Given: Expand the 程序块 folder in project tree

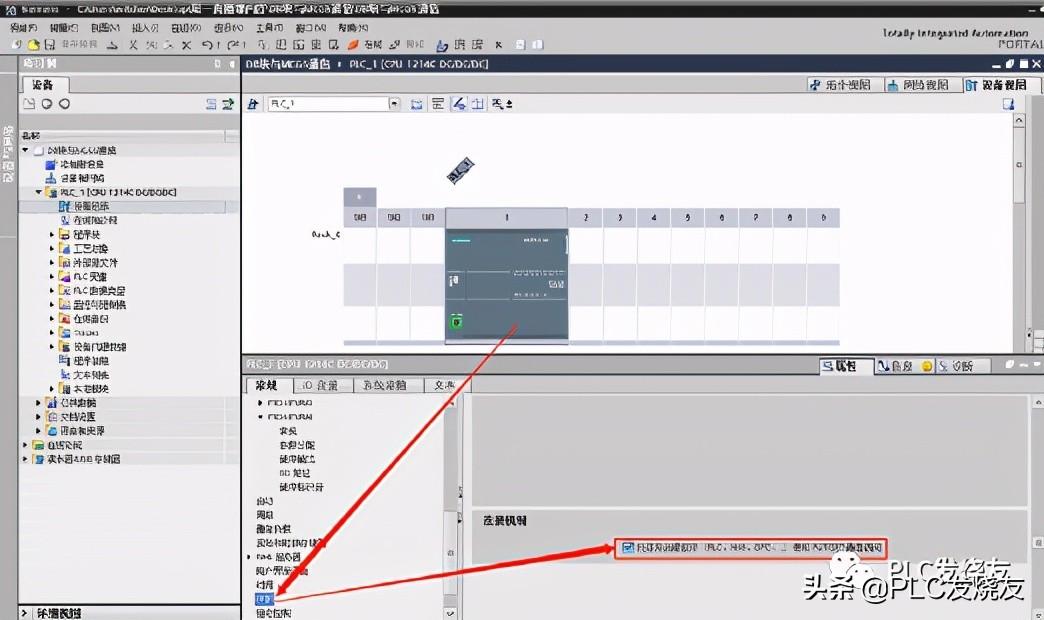Looking at the screenshot, I should pyautogui.click(x=51, y=234).
